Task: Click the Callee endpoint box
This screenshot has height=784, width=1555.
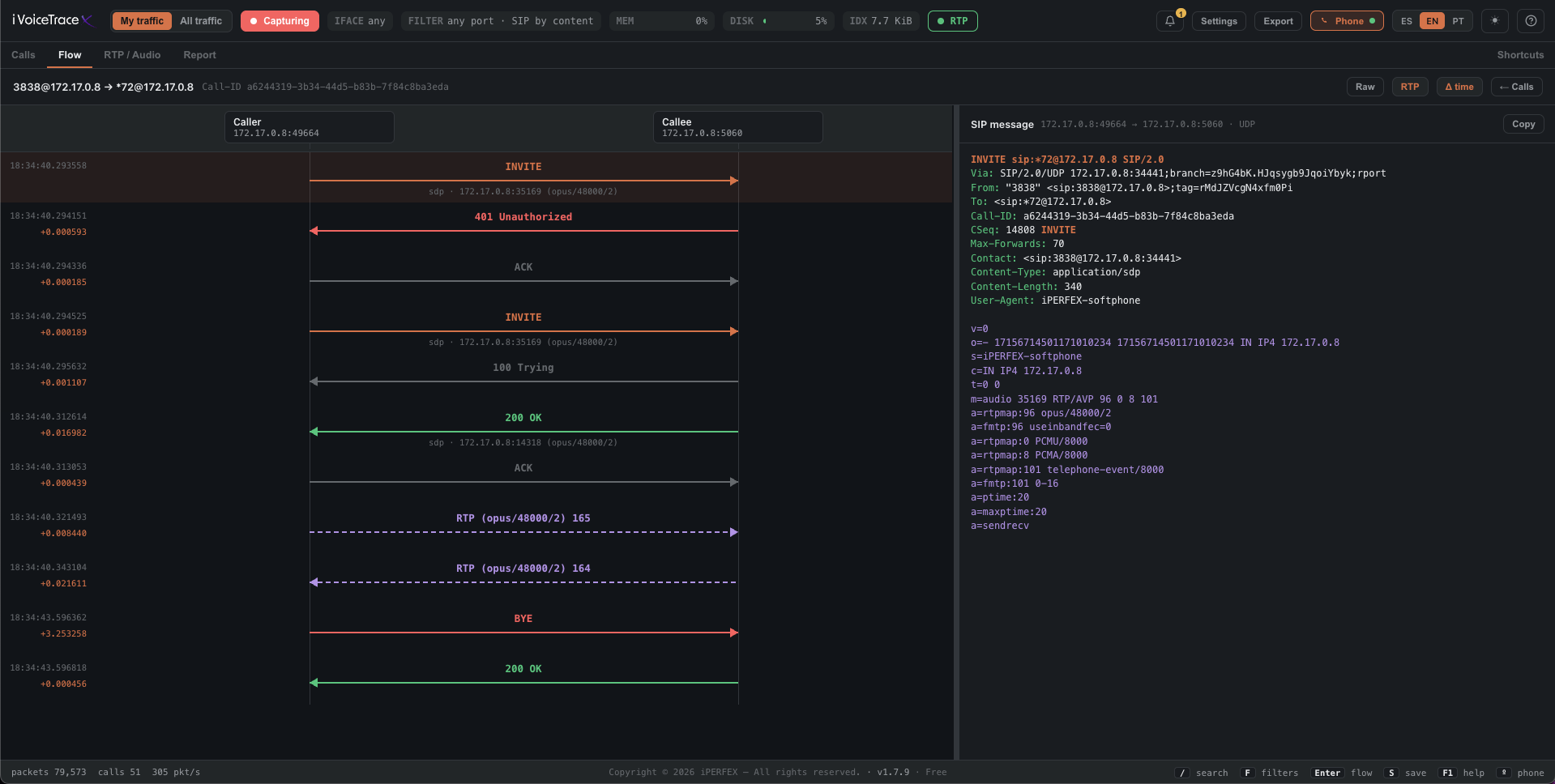Action: coord(738,127)
